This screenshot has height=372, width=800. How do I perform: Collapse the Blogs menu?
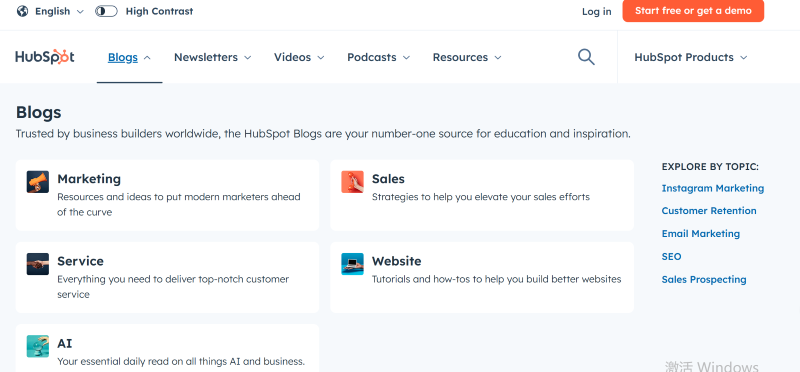click(129, 57)
